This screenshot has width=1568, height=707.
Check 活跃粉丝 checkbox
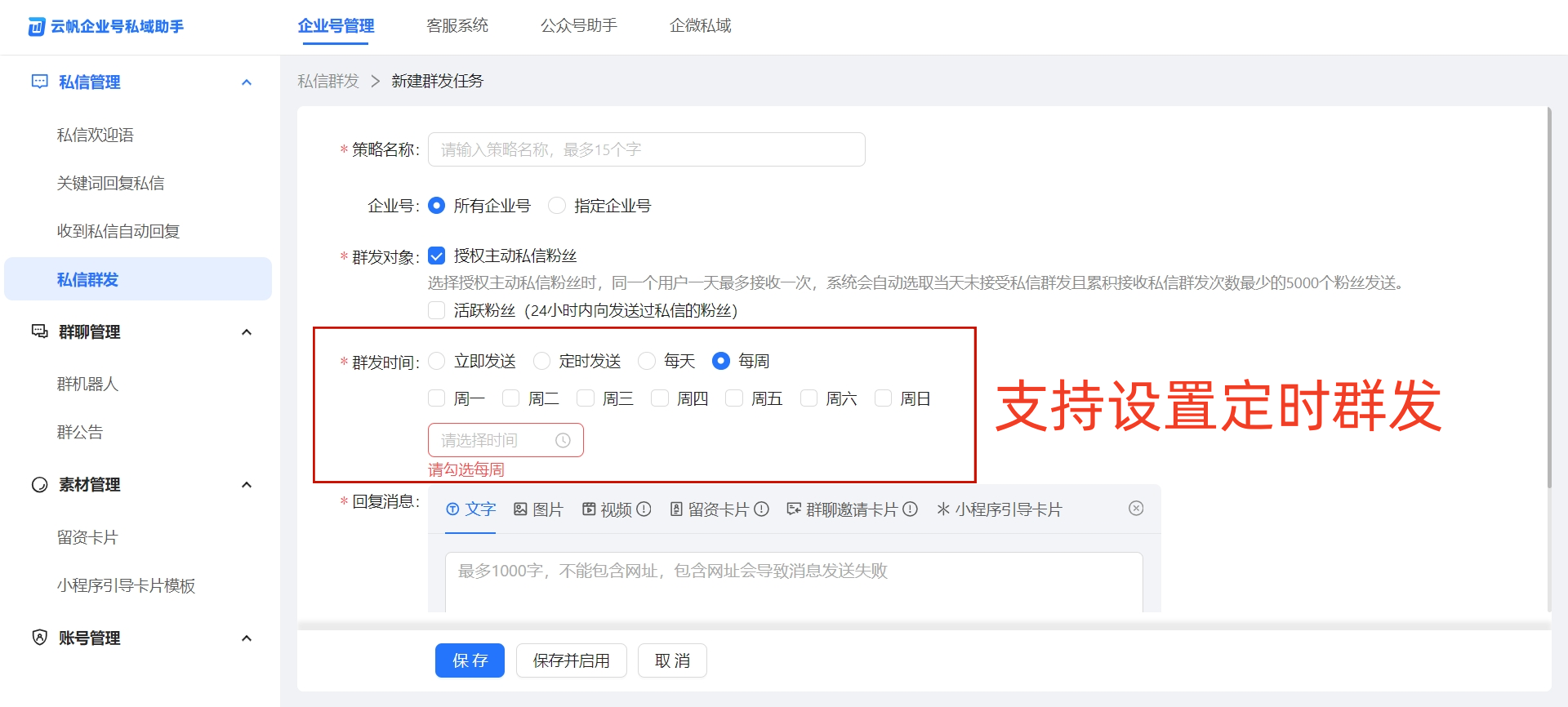[x=437, y=310]
